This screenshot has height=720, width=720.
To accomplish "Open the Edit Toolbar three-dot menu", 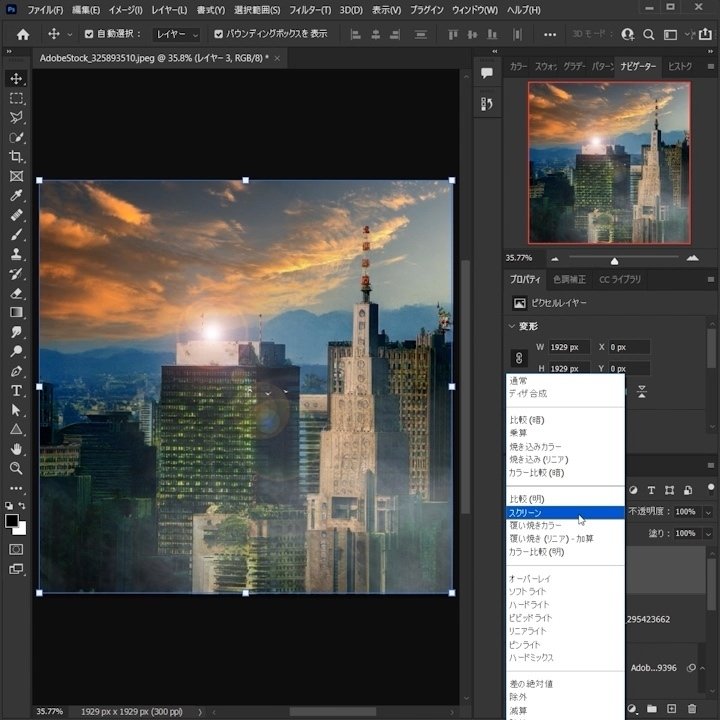I will [16, 488].
